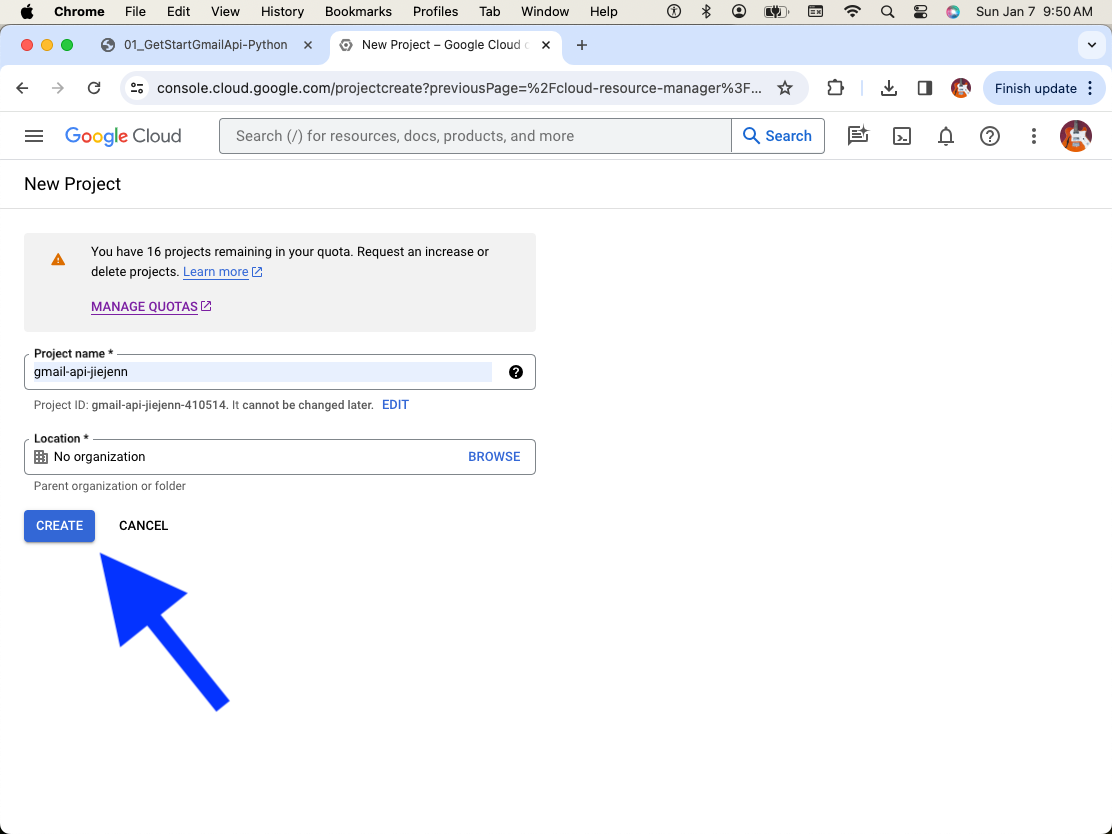Open the Help menu in menu bar
Screen dimensions: 1112x834
coord(604,11)
